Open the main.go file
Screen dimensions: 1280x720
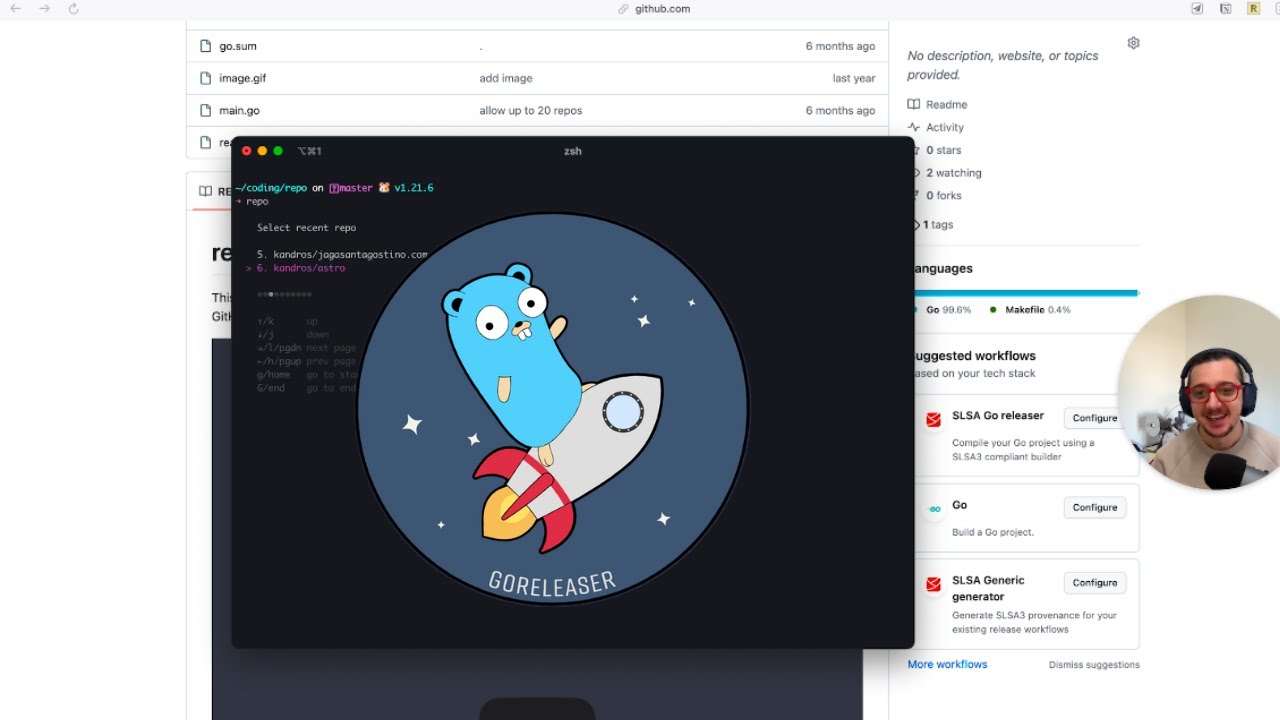pos(239,111)
